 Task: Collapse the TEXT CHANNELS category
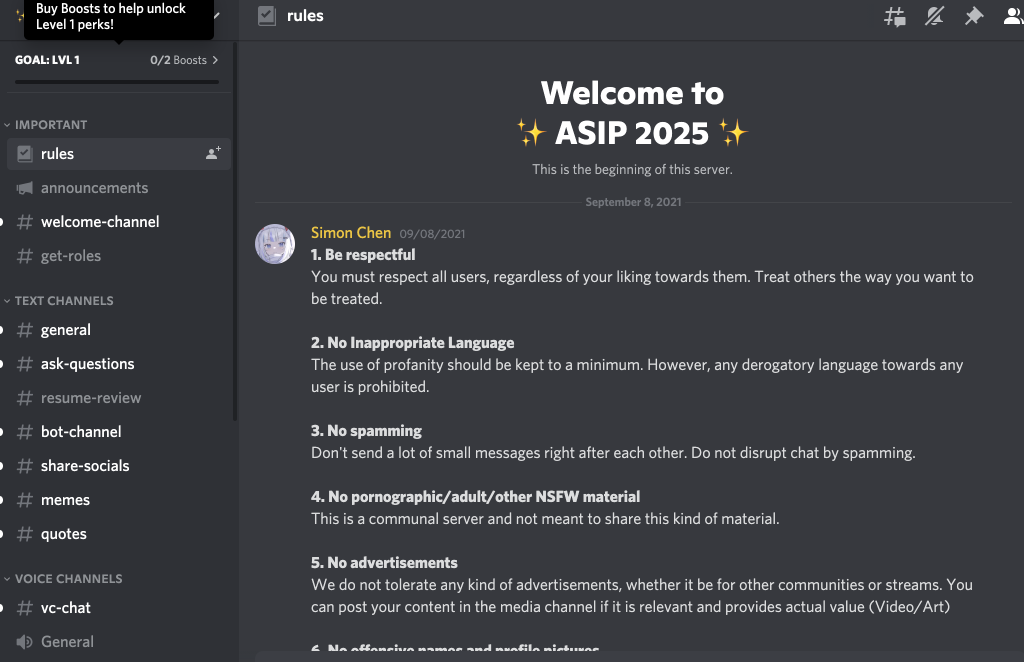tap(63, 301)
